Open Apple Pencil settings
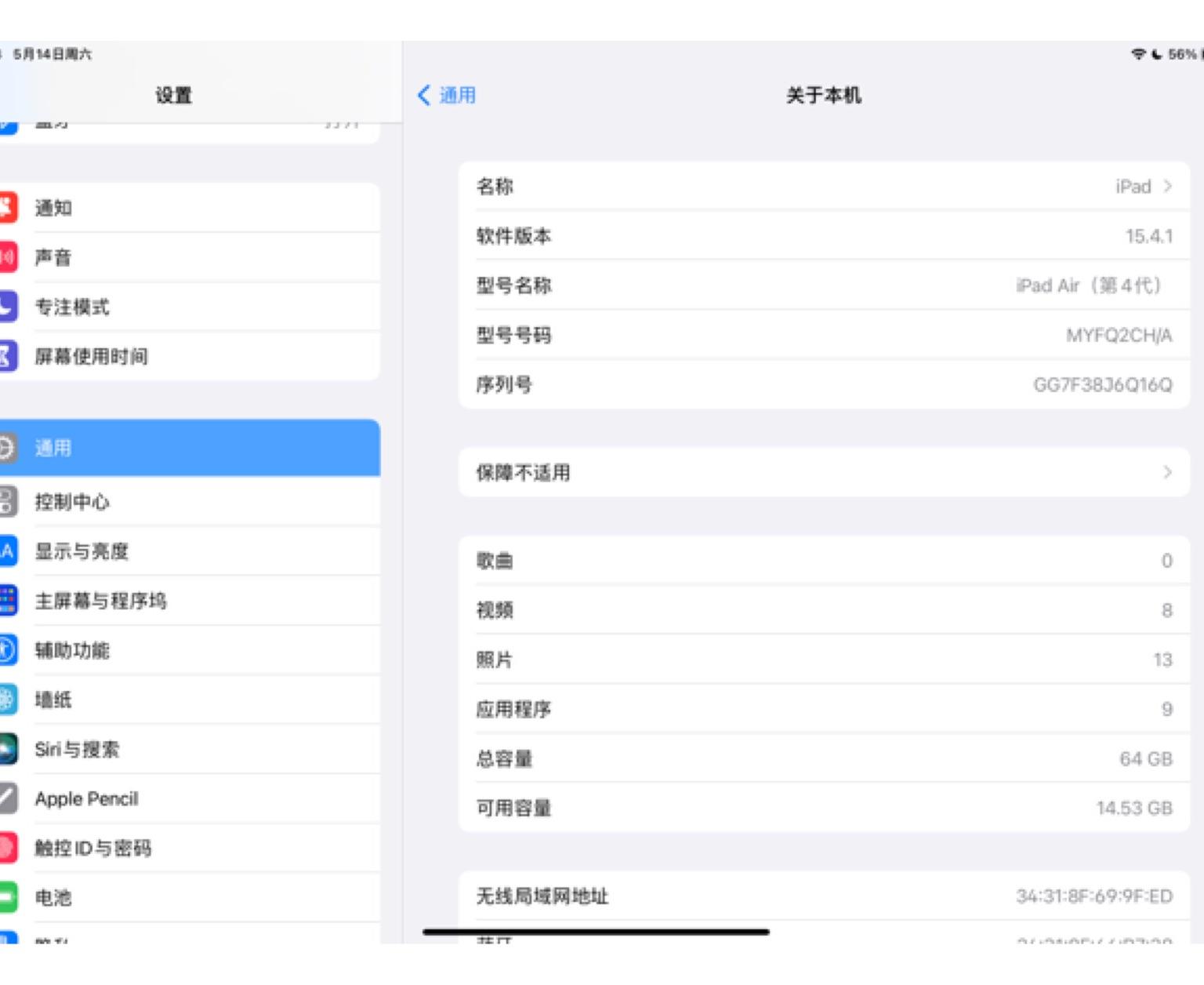This screenshot has width=1204, height=985. pyautogui.click(x=190, y=798)
